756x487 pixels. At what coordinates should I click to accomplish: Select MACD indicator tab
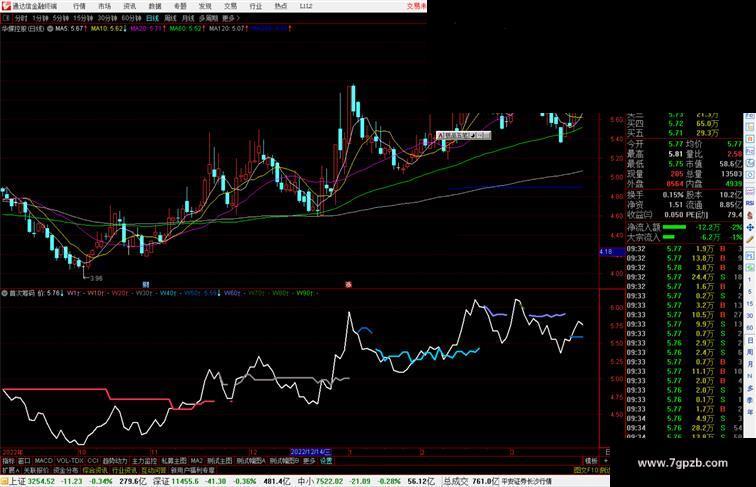[x=43, y=461]
